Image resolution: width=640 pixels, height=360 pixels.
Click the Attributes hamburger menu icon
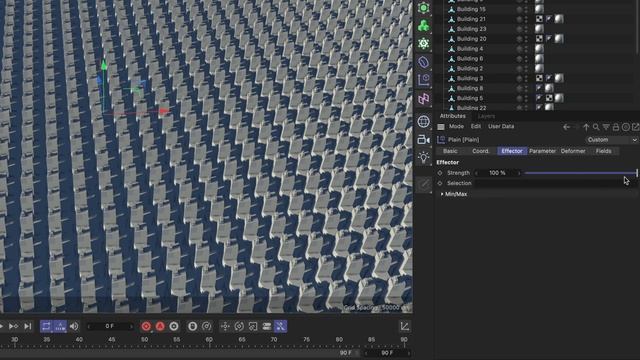click(441, 127)
